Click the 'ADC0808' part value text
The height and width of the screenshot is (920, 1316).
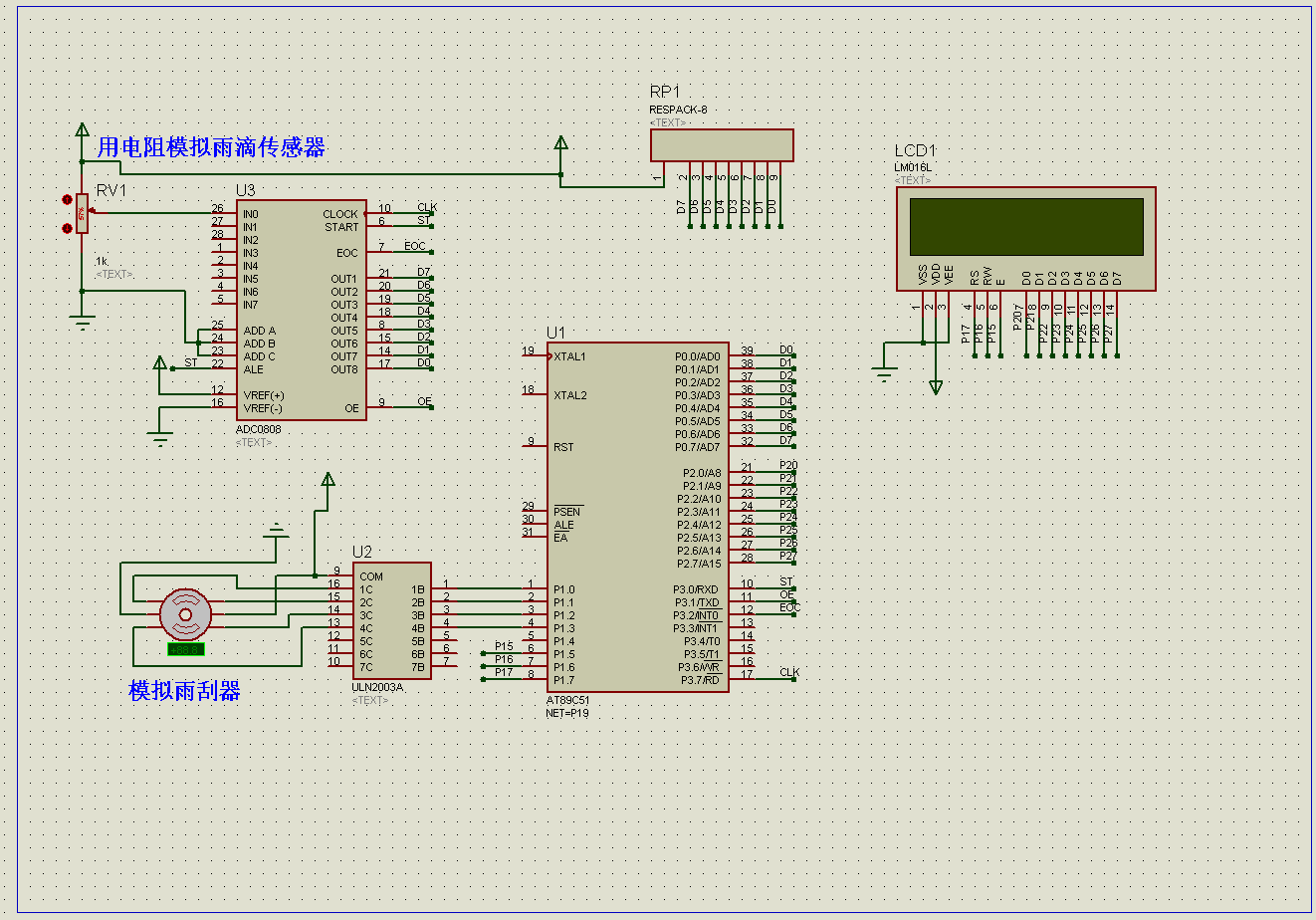[259, 430]
